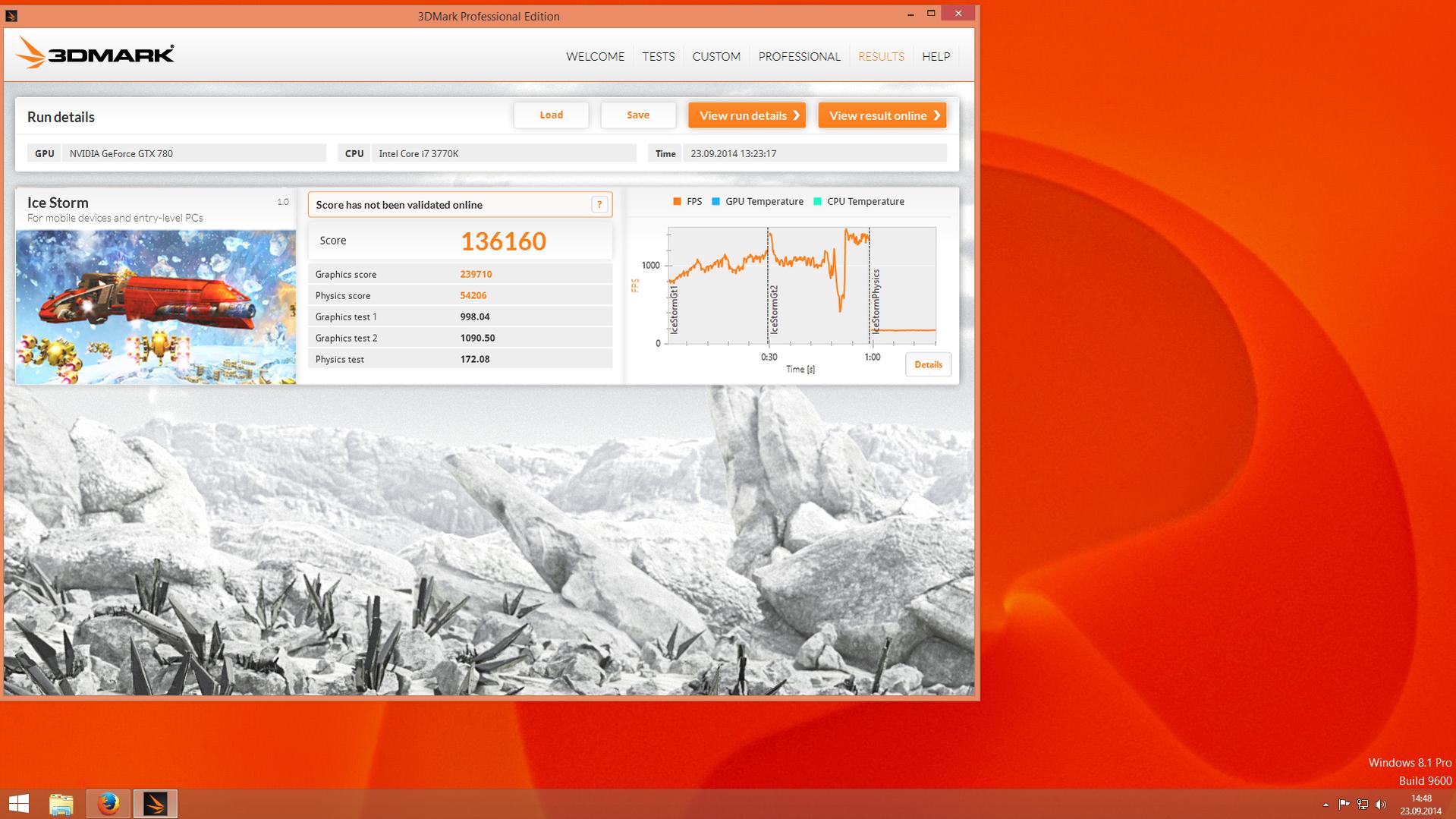Click the IceStormGt1 marker on chart

(x=674, y=310)
